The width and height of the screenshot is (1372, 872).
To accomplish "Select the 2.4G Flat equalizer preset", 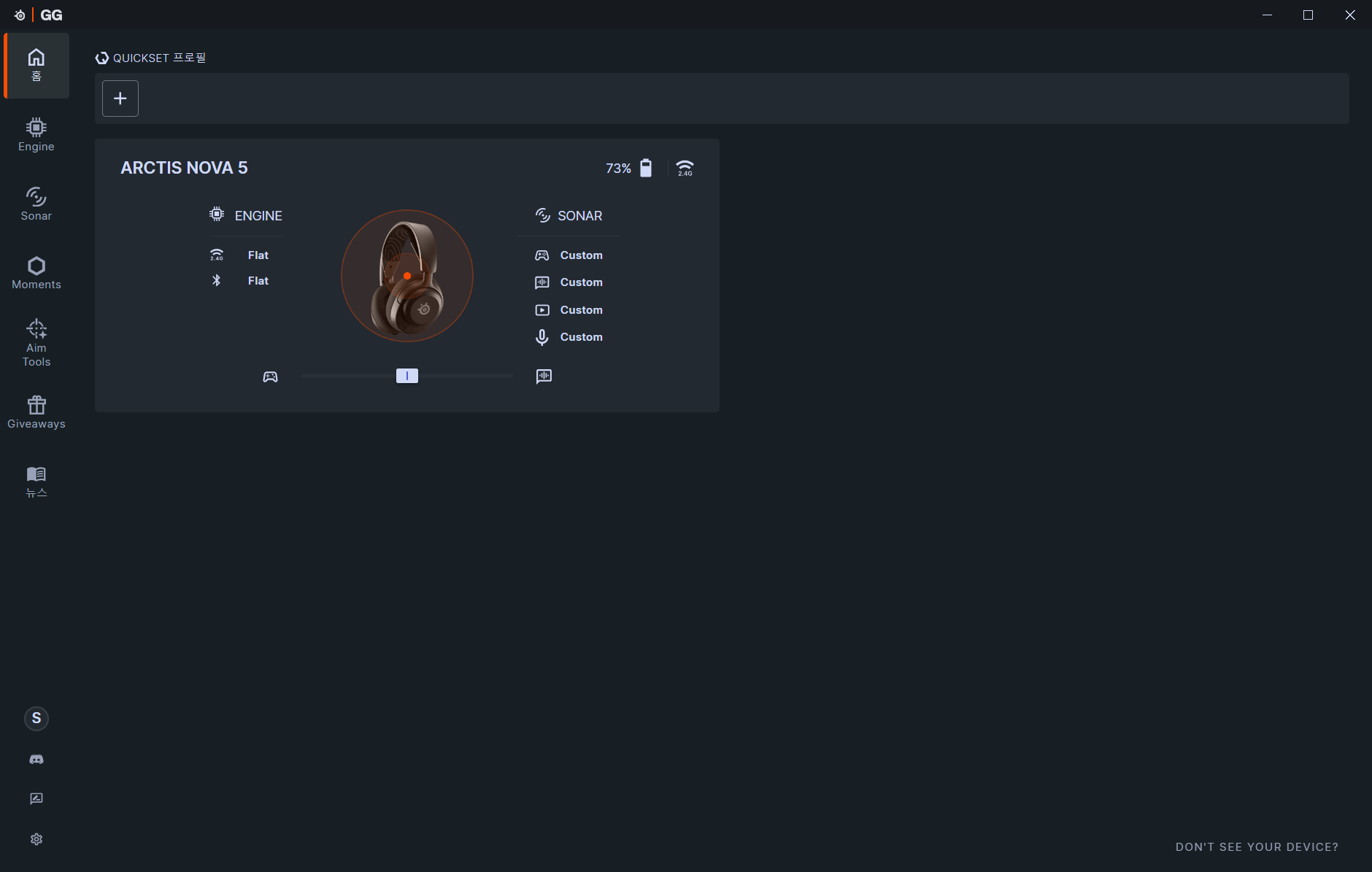I will coord(258,255).
